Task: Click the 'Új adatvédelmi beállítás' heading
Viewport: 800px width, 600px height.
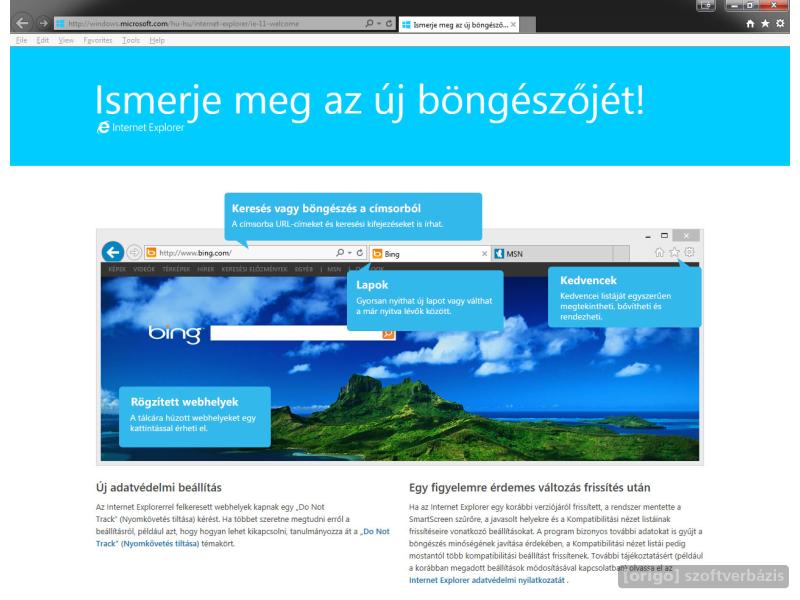Action: (x=159, y=487)
